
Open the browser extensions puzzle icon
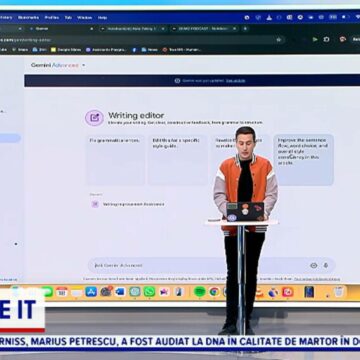point(327,39)
